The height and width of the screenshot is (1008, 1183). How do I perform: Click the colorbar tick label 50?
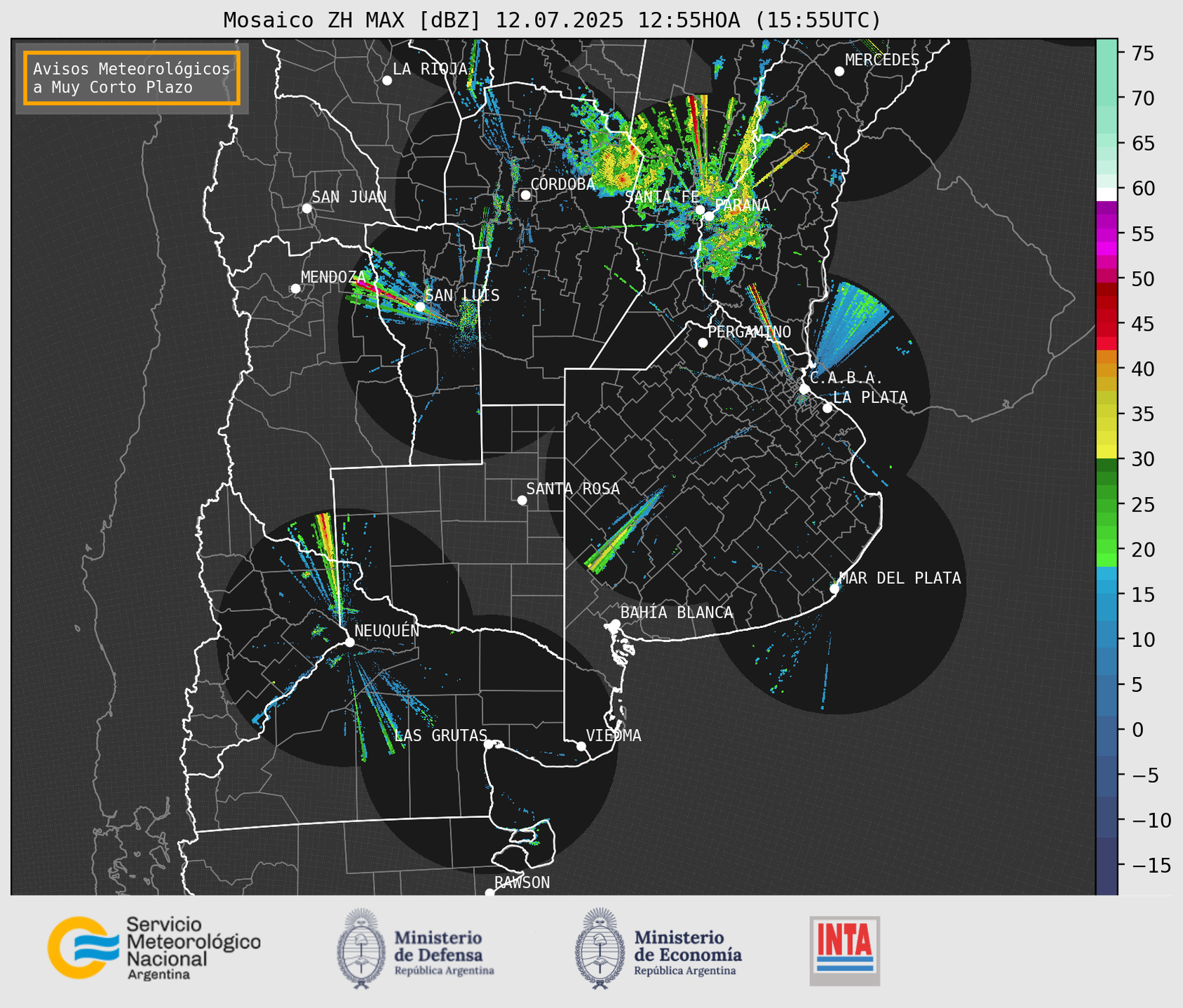tap(1142, 279)
